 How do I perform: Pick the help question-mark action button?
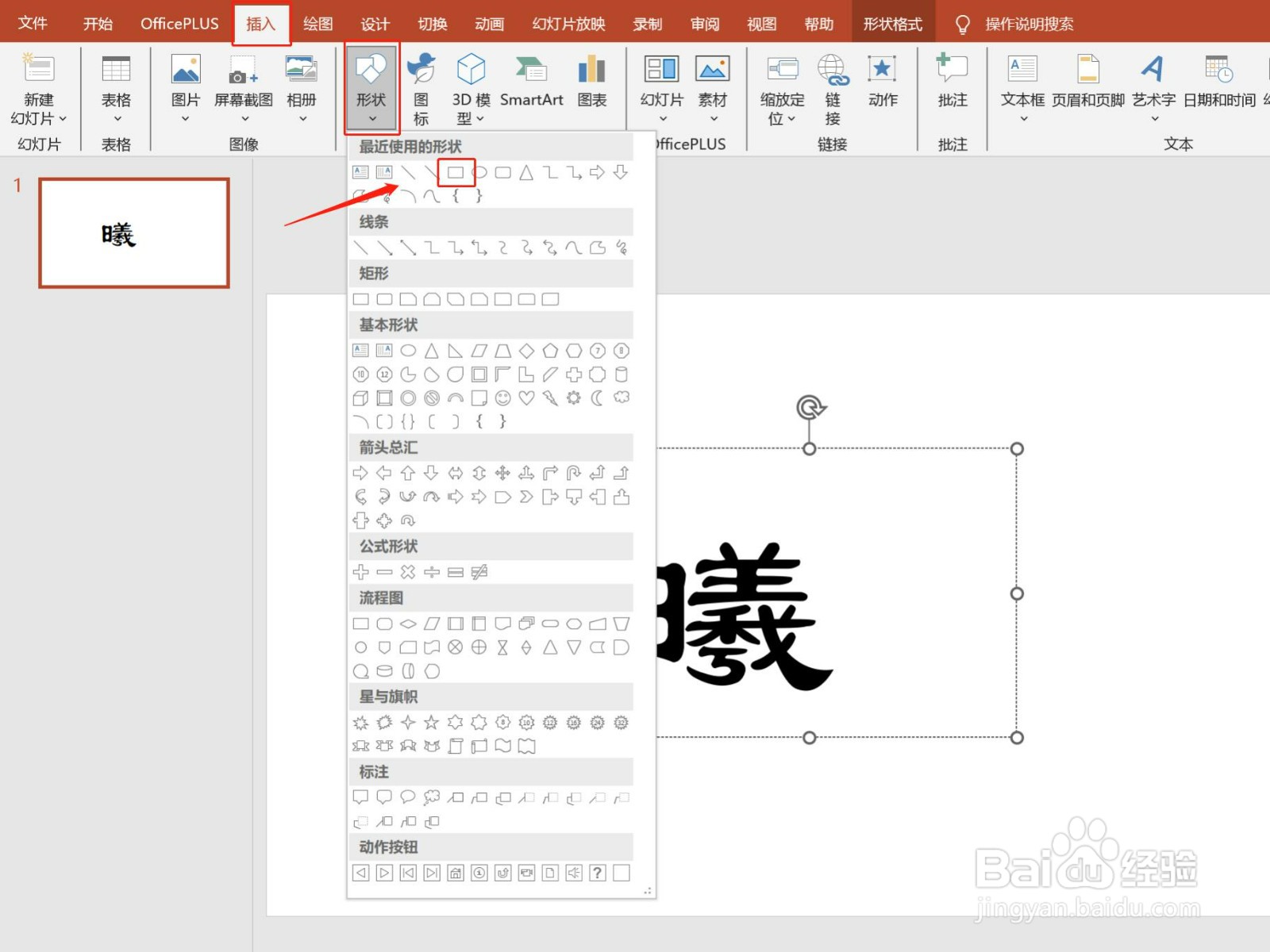pyautogui.click(x=598, y=873)
